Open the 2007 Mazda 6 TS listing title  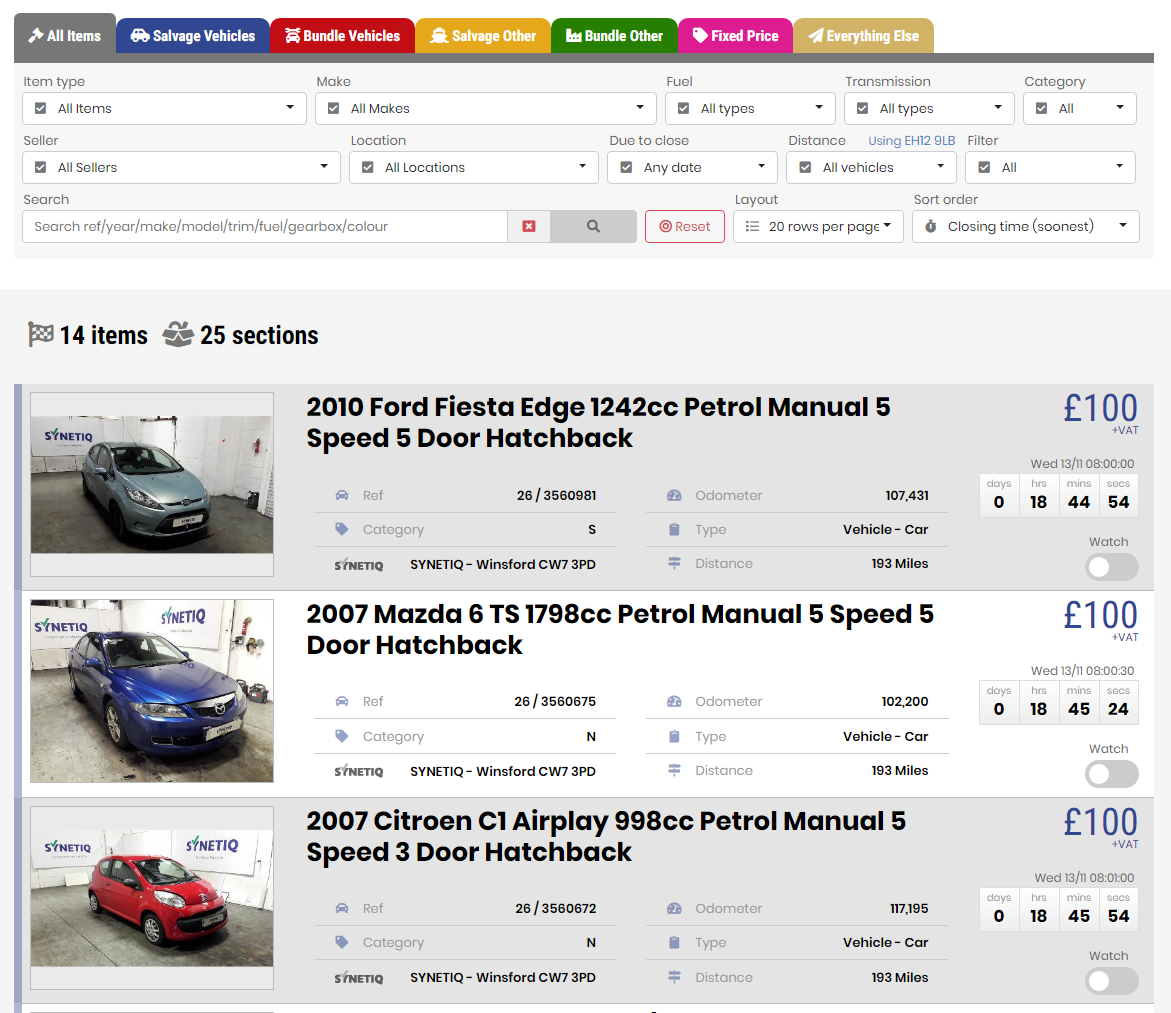[620, 629]
